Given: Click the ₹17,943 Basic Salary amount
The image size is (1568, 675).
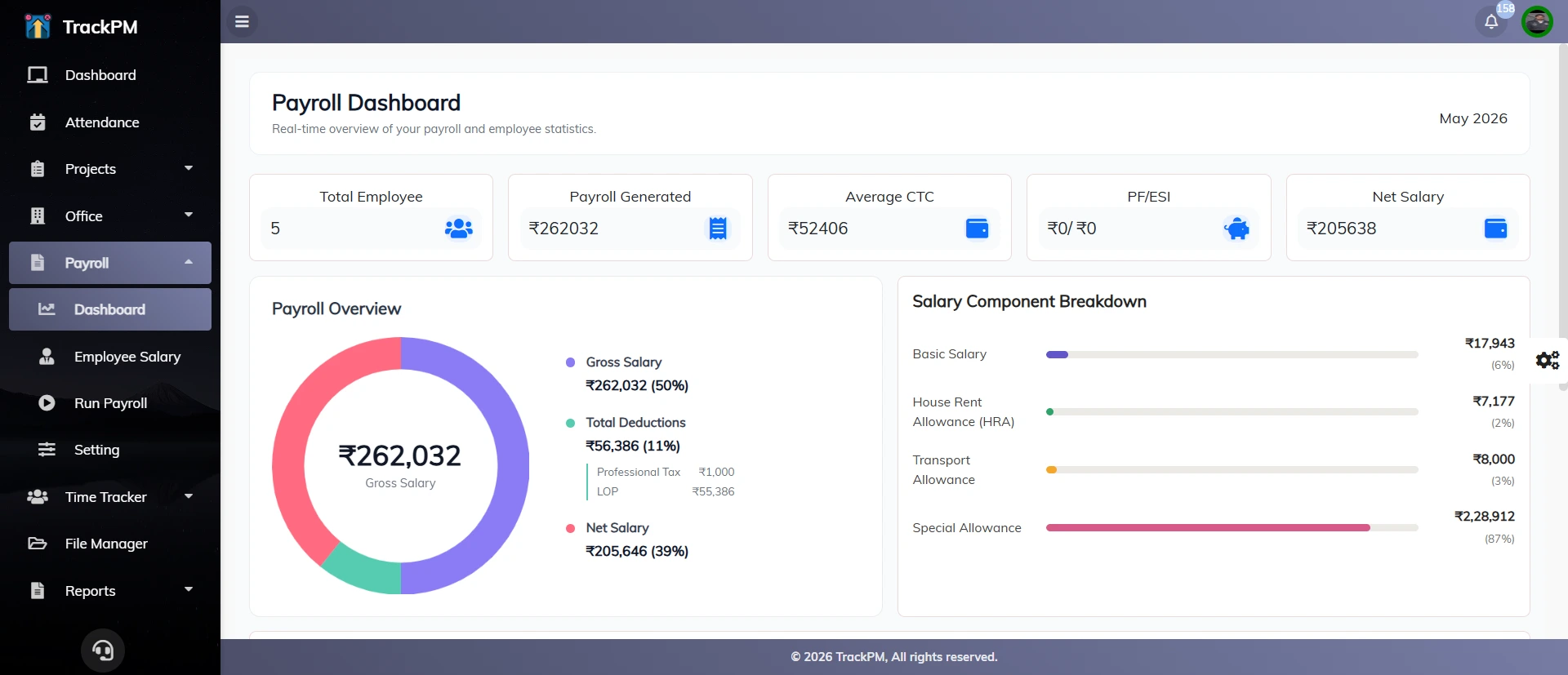Looking at the screenshot, I should coord(1490,344).
